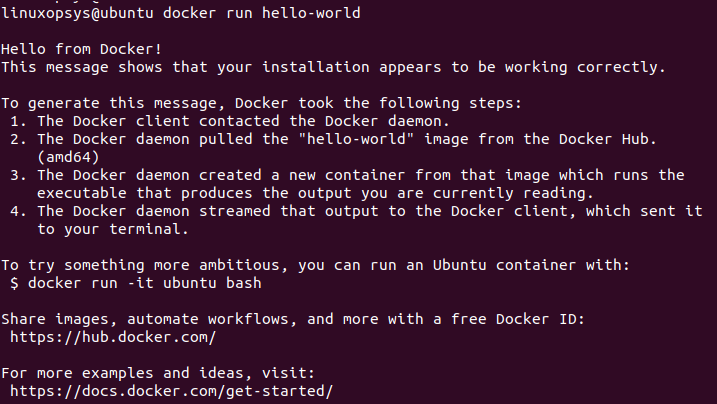The width and height of the screenshot is (717, 404).
Task: Click the line 'To try something more ambitious'
Action: [316, 265]
